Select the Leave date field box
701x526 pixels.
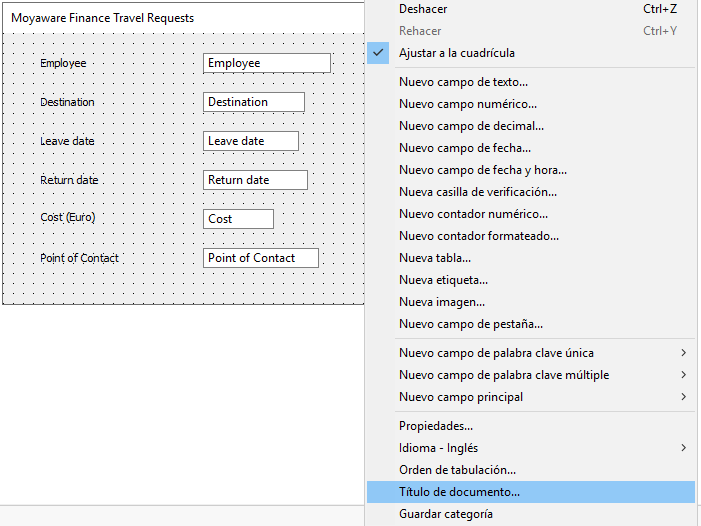(x=251, y=141)
